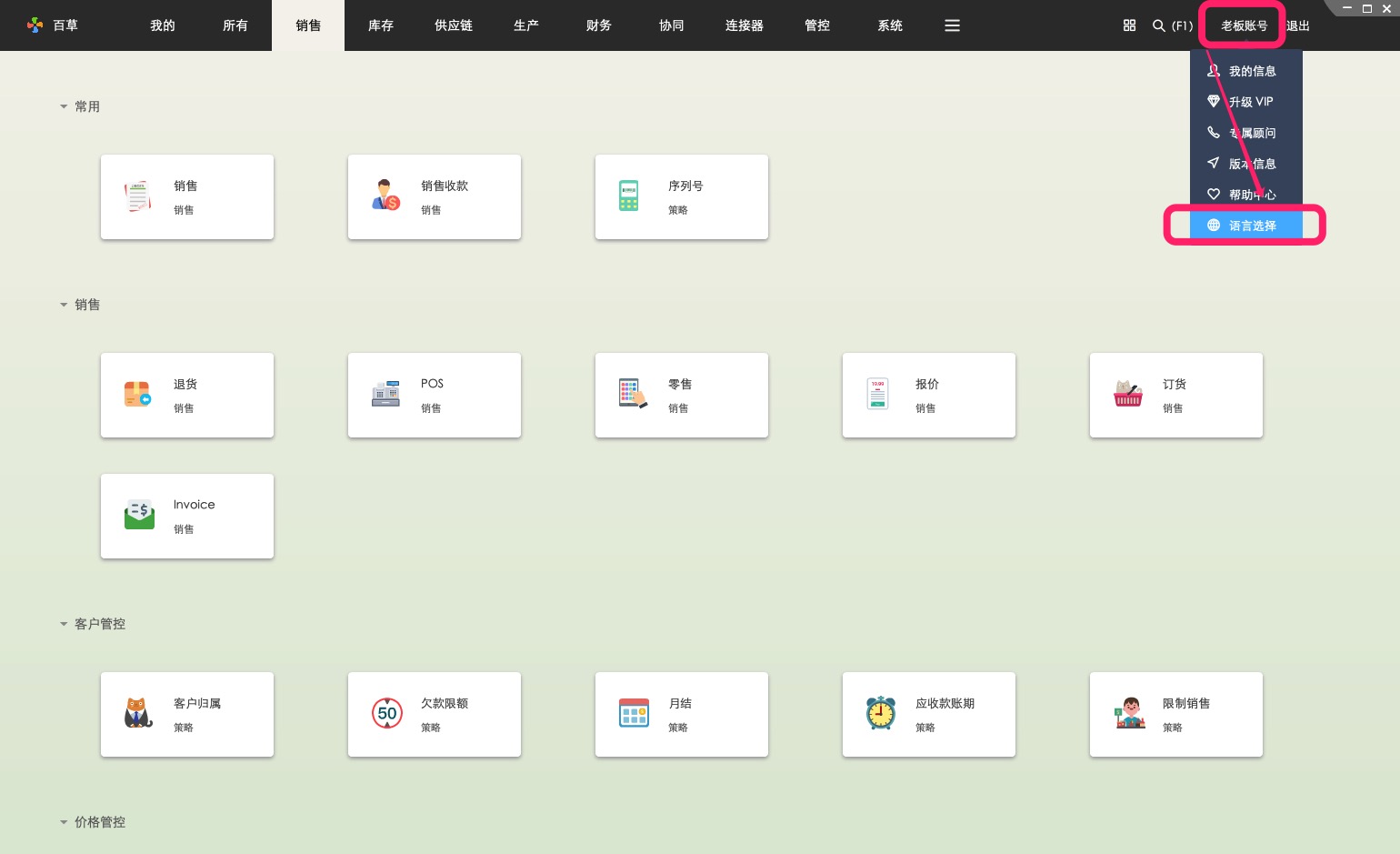Open the 客户归属 cat icon
Viewport: 1400px width, 854px height.
(x=138, y=713)
